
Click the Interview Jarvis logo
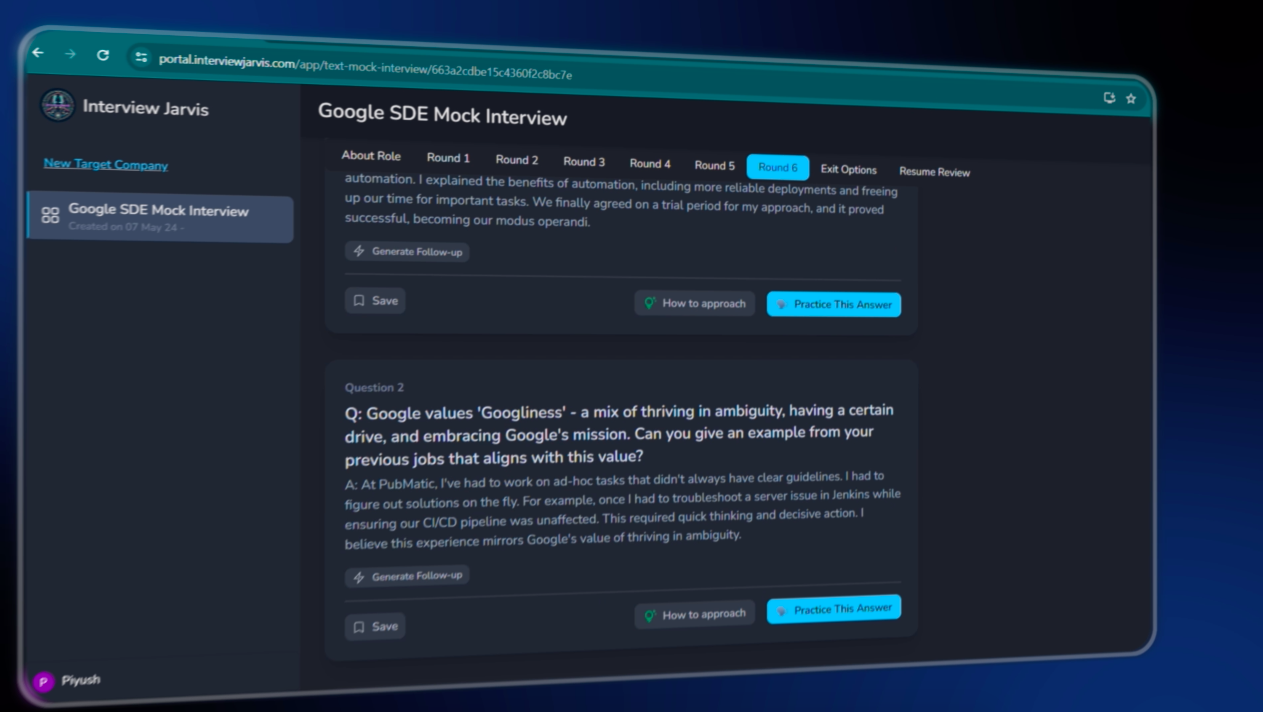coord(57,105)
